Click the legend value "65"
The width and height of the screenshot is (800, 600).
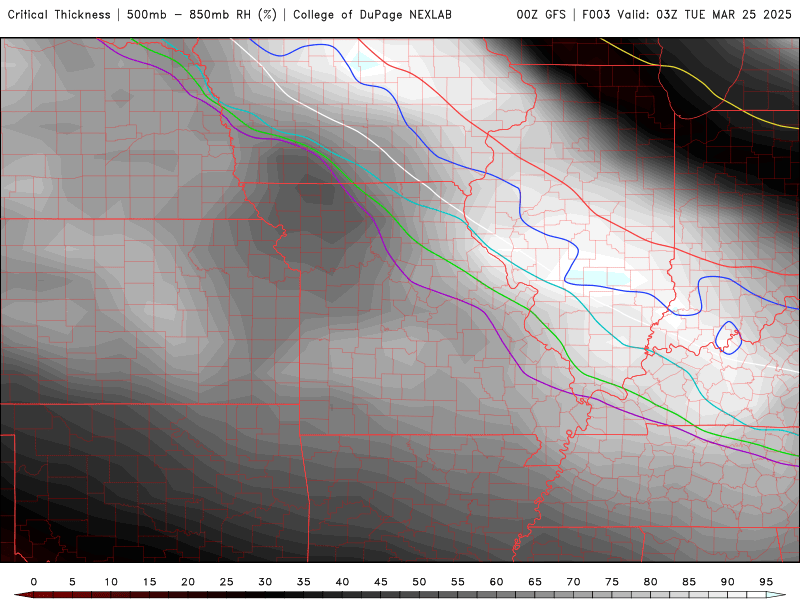(x=535, y=582)
